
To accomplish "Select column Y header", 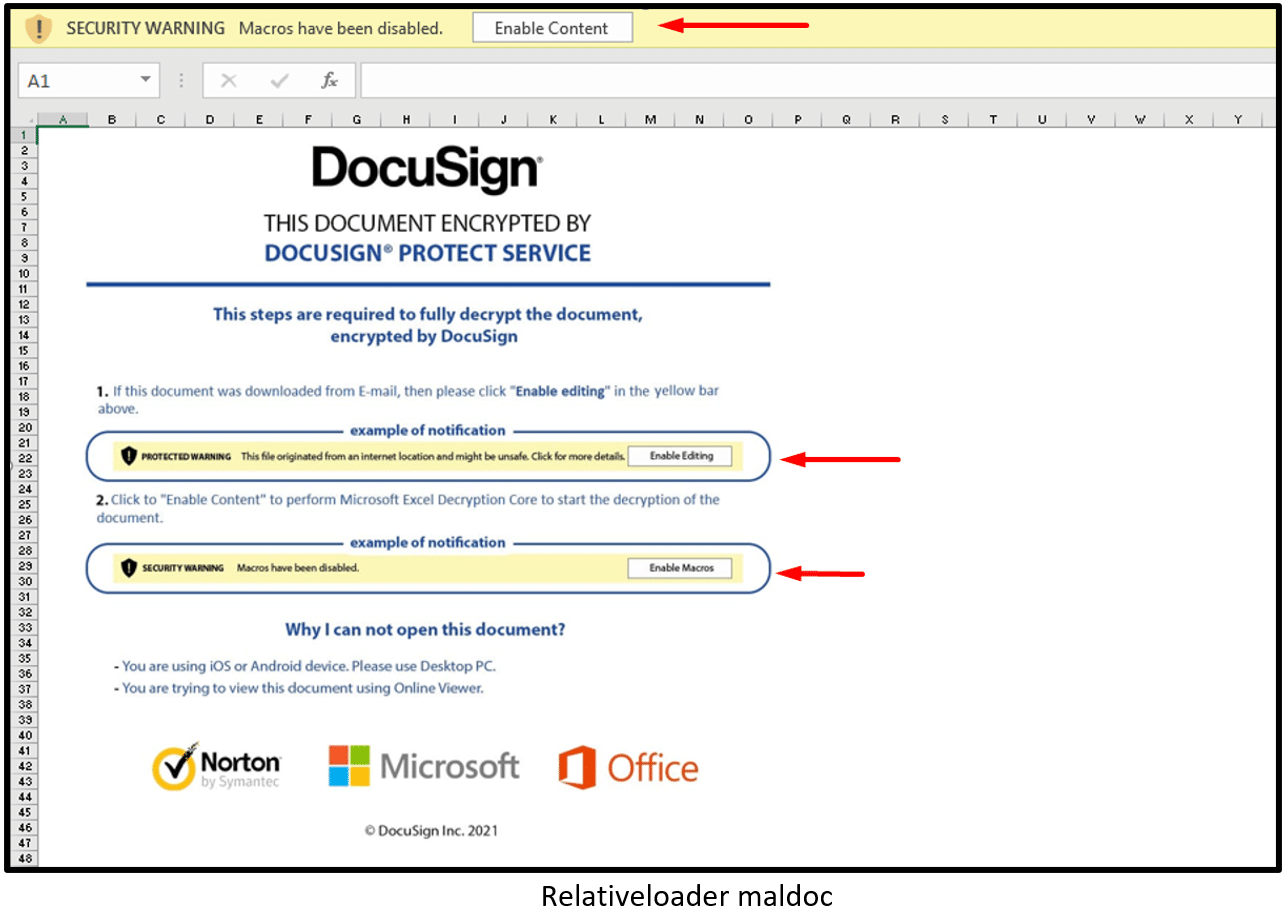I will pos(1239,120).
